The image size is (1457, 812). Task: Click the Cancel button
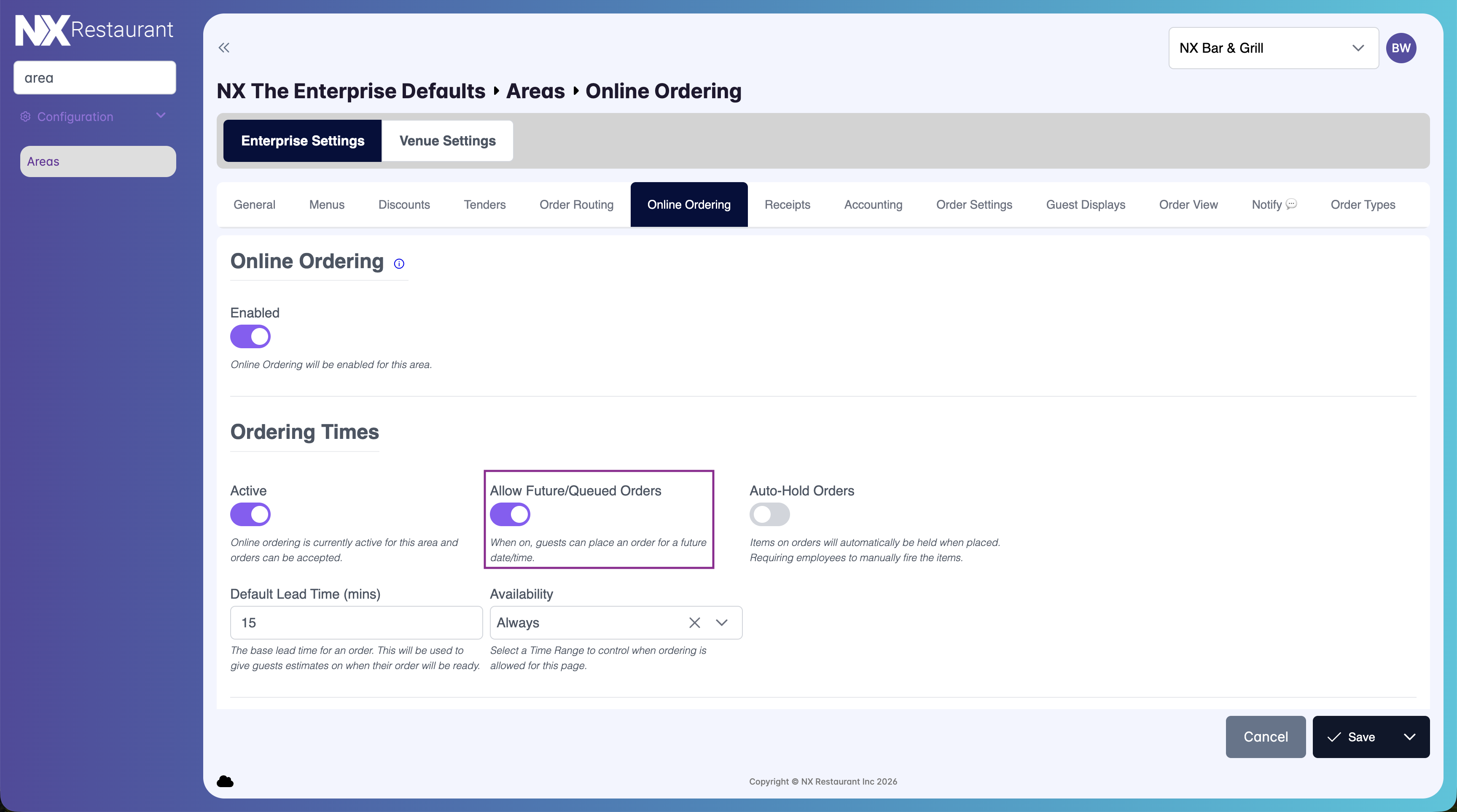[1265, 737]
